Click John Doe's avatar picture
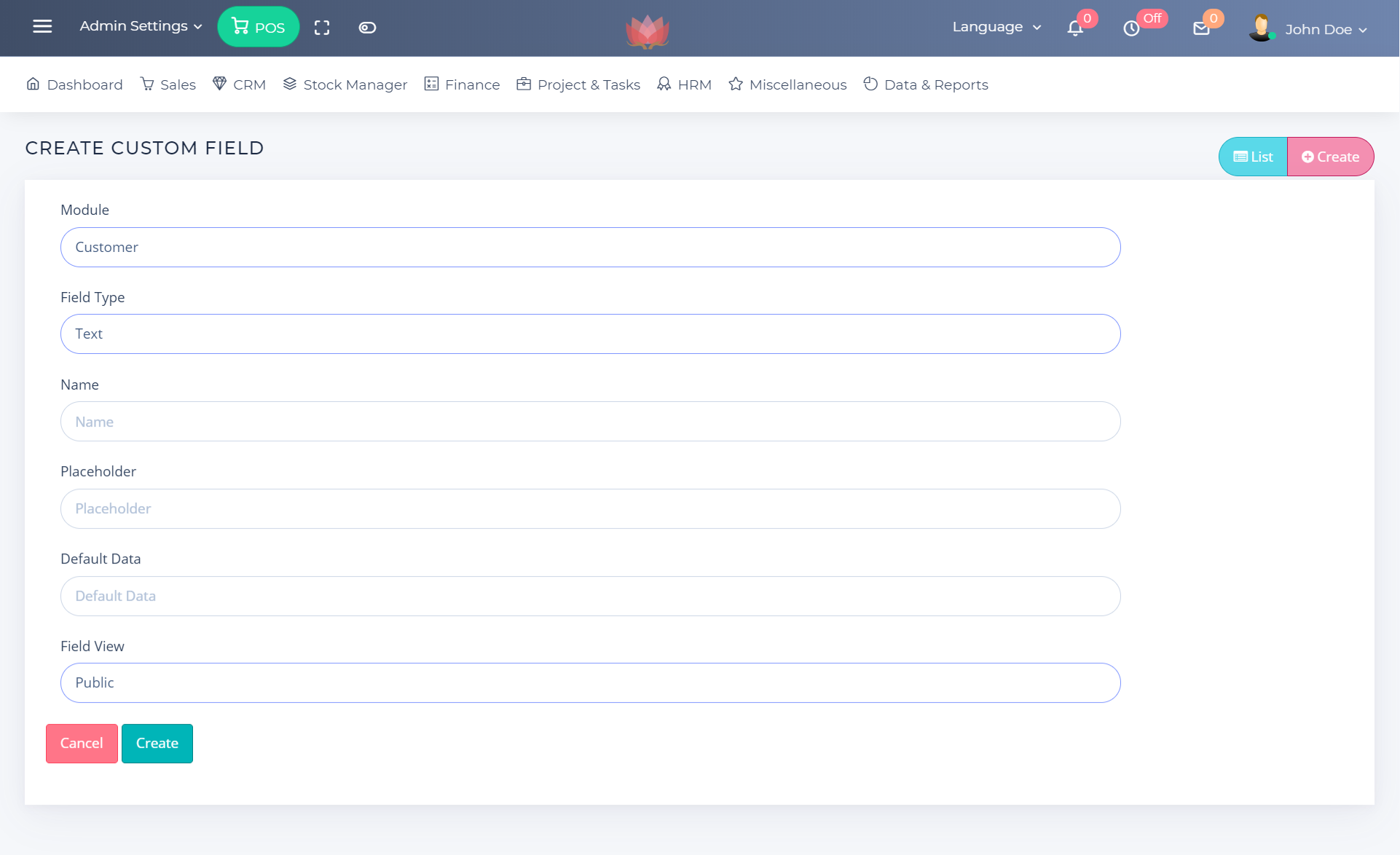Viewport: 1400px width, 855px height. pyautogui.click(x=1261, y=28)
